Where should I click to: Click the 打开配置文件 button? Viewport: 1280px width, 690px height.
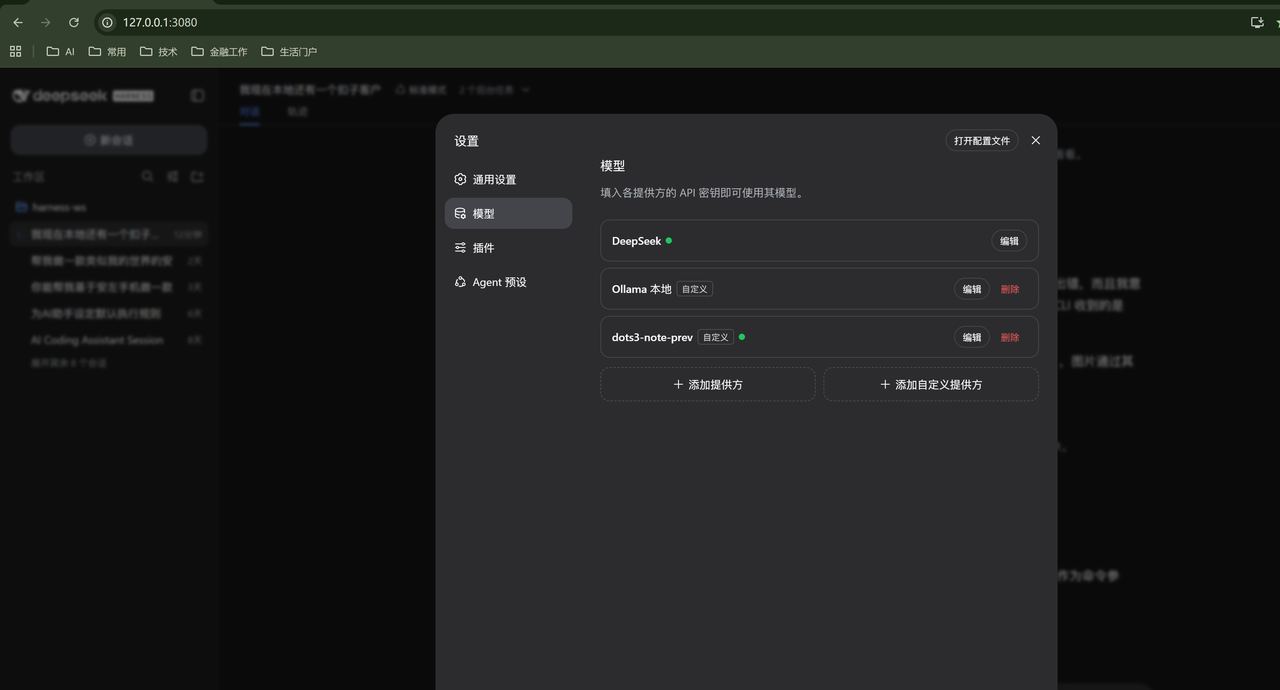pyautogui.click(x=982, y=141)
